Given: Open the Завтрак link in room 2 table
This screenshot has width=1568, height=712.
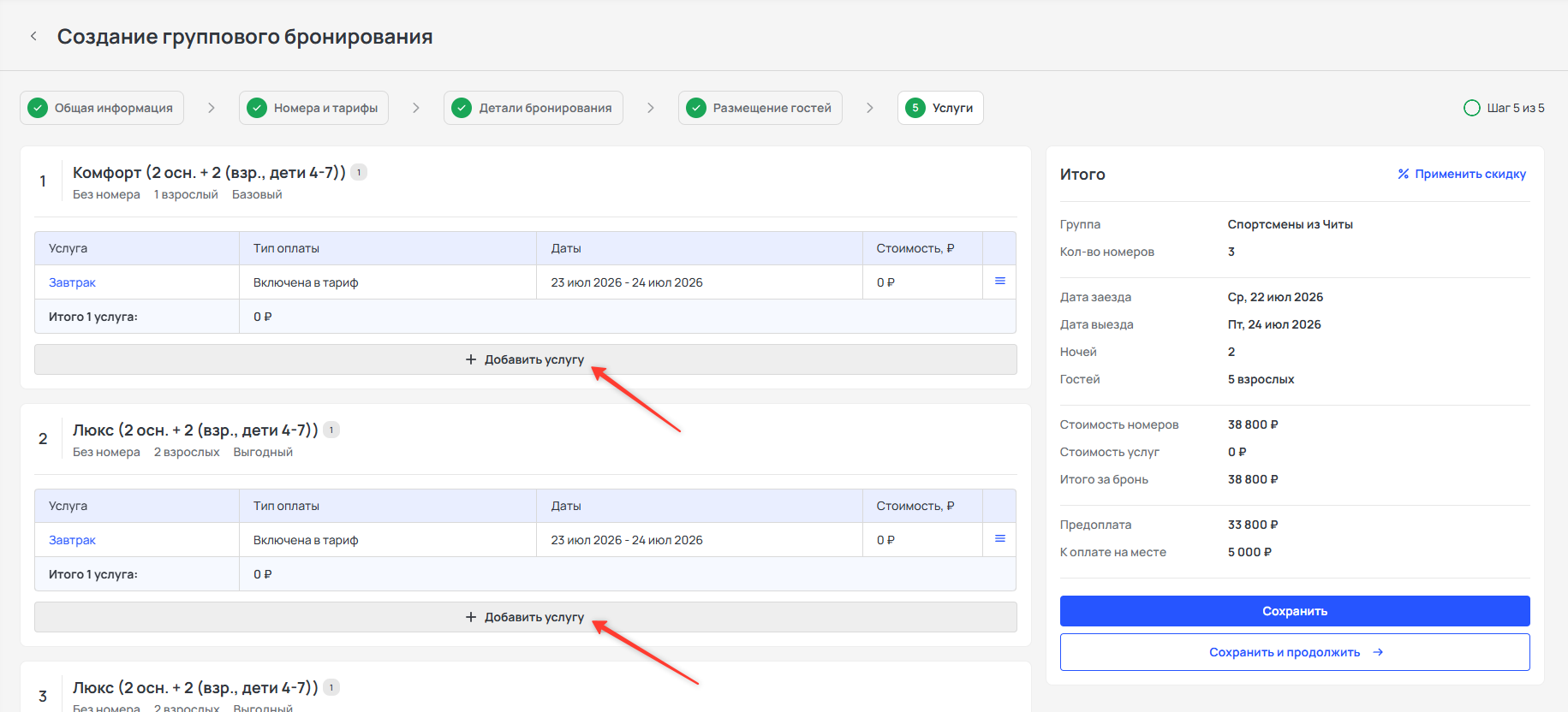Looking at the screenshot, I should [72, 540].
